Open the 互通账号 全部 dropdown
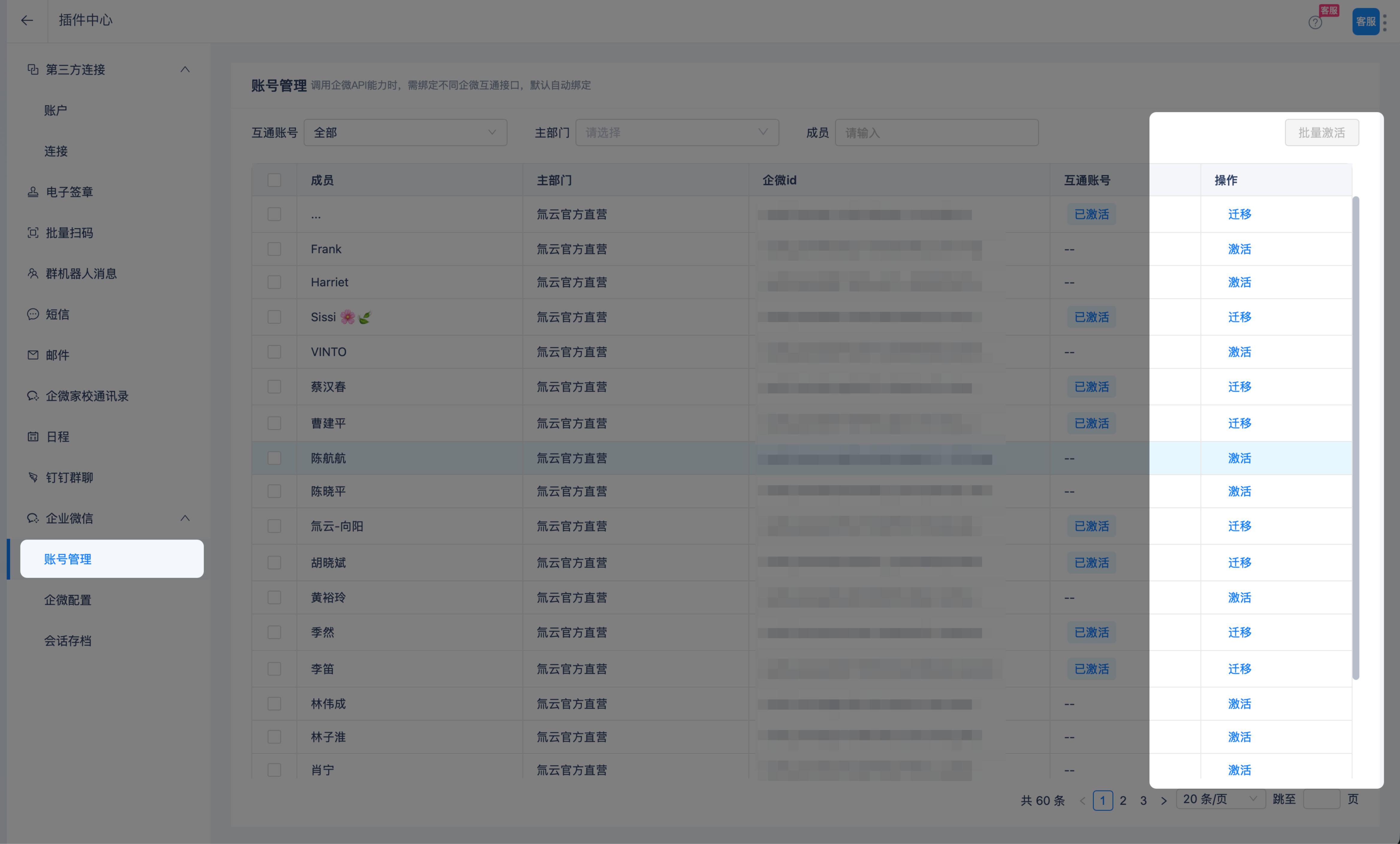This screenshot has height=844, width=1400. [x=405, y=132]
